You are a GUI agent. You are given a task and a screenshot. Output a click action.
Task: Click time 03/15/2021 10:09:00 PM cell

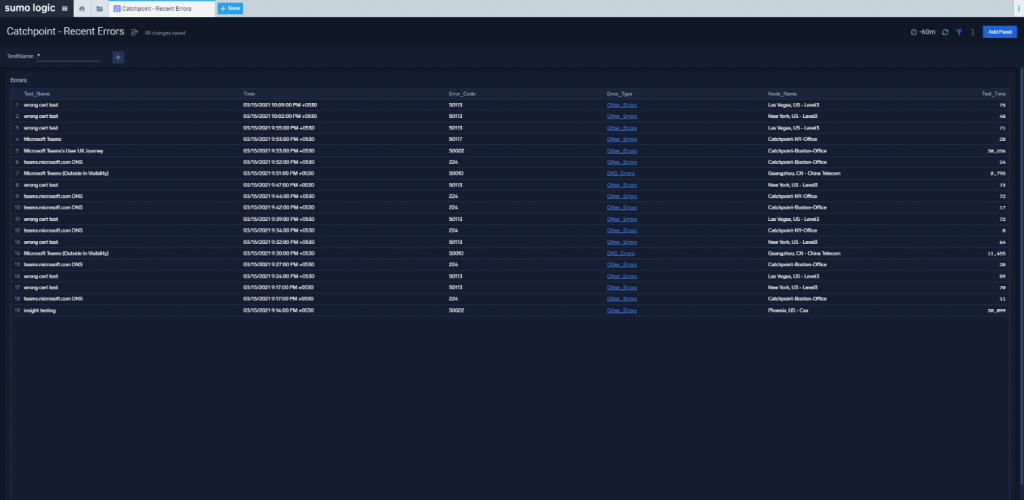coord(280,105)
